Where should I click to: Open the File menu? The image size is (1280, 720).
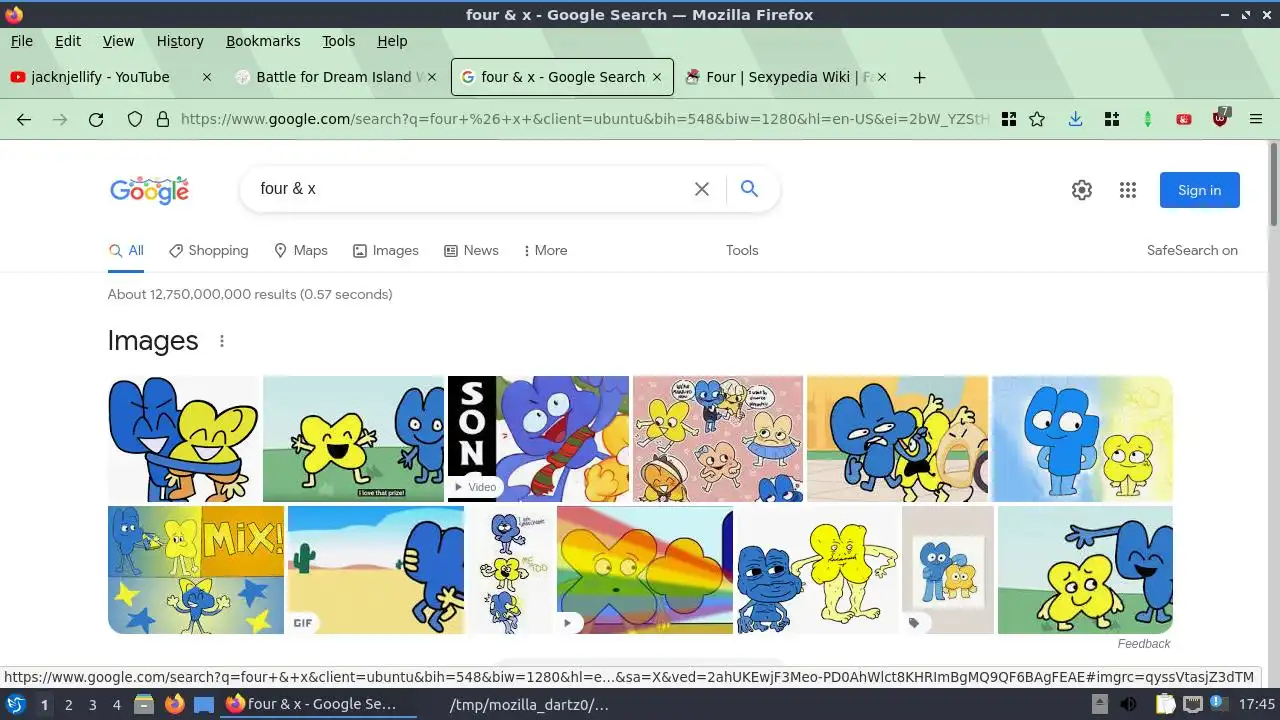22,41
